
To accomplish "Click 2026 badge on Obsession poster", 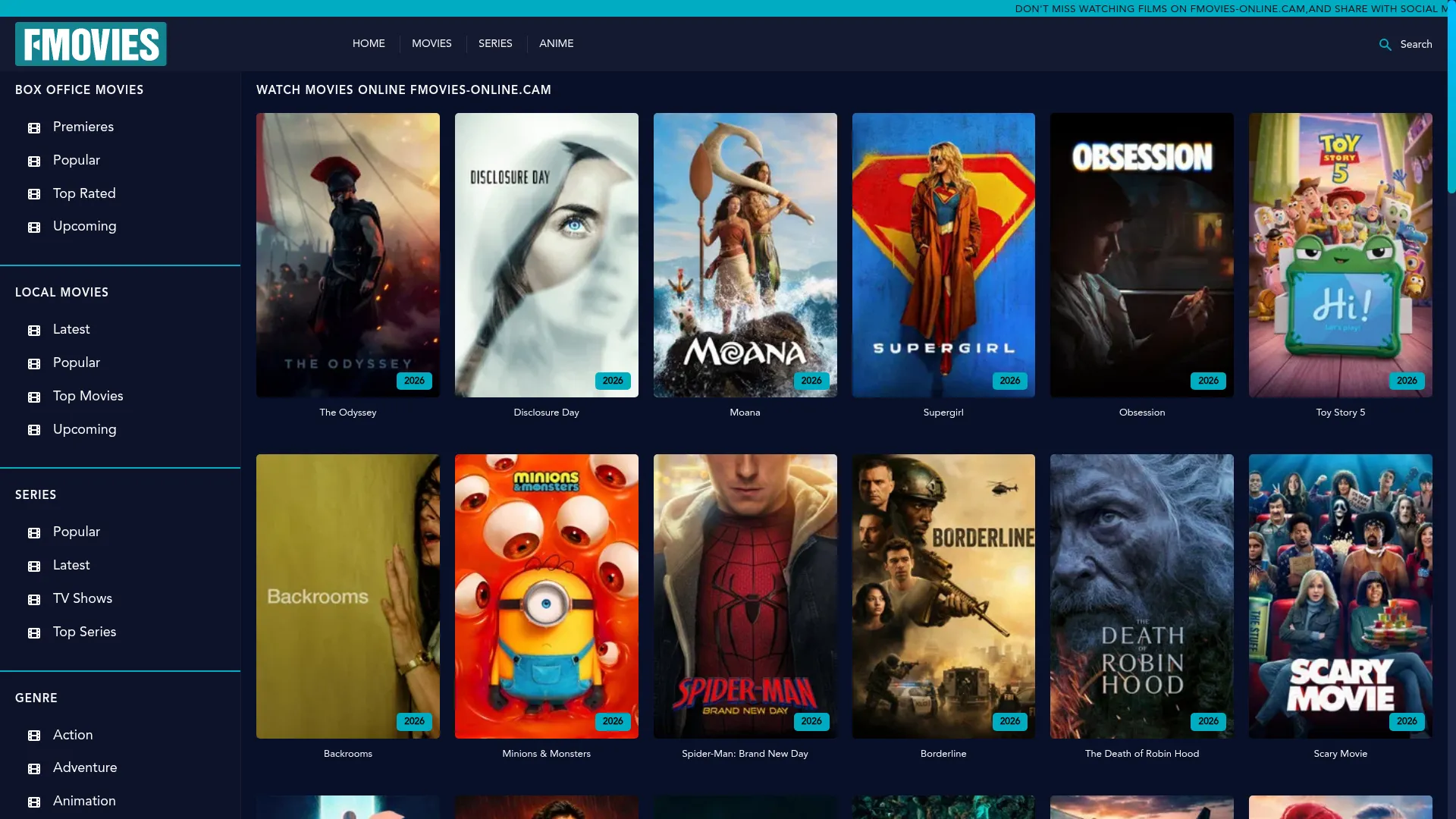I will coord(1209,381).
